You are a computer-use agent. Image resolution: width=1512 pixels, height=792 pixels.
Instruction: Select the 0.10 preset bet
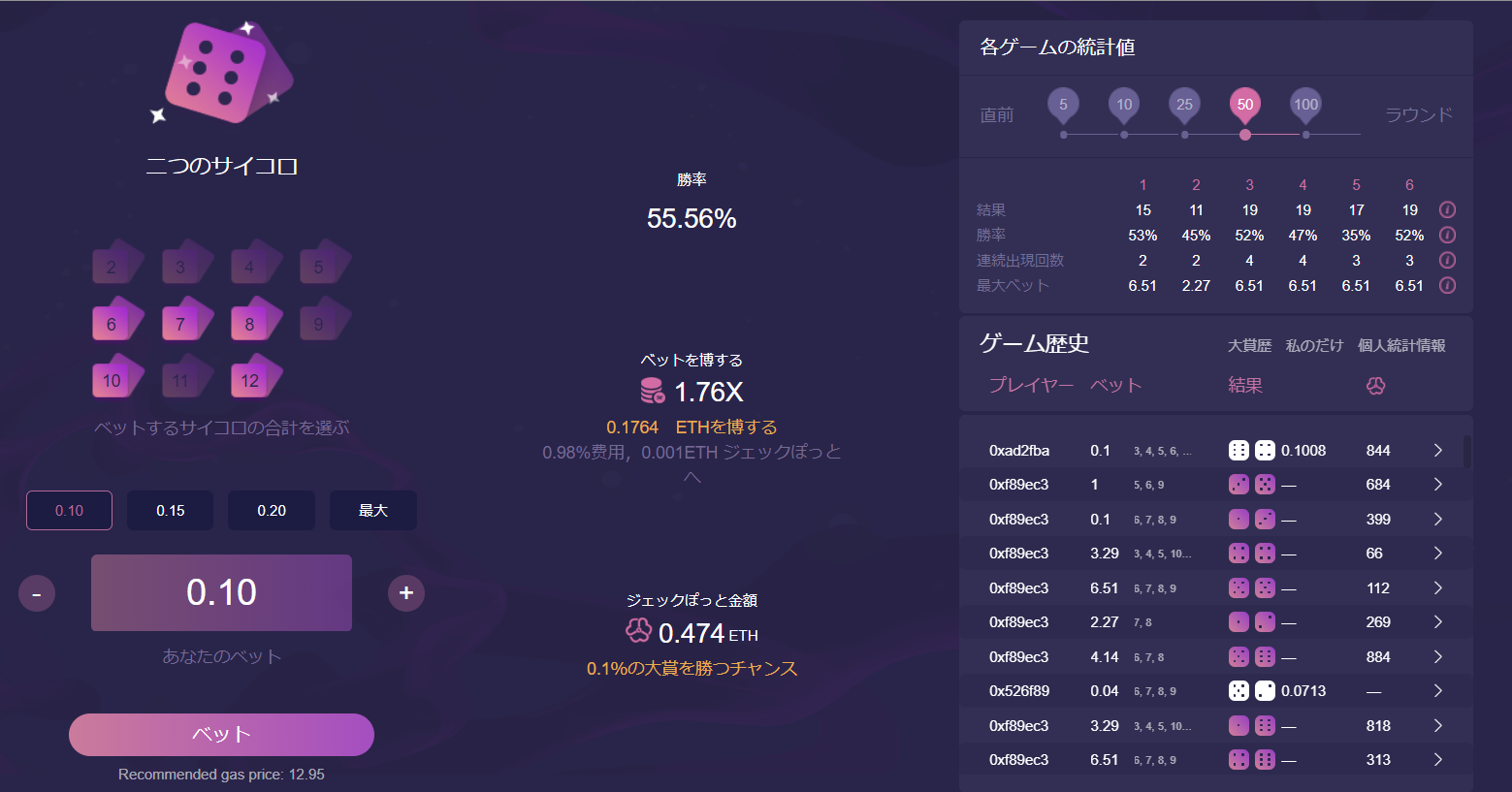click(x=69, y=511)
